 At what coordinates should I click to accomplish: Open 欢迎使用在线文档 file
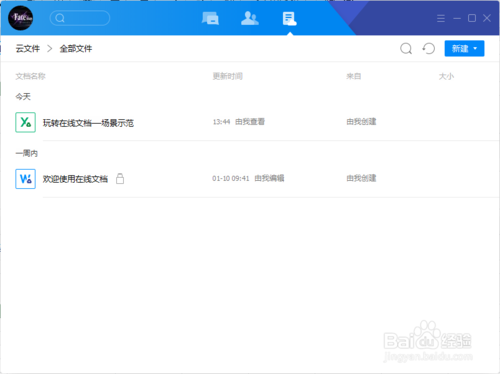75,179
